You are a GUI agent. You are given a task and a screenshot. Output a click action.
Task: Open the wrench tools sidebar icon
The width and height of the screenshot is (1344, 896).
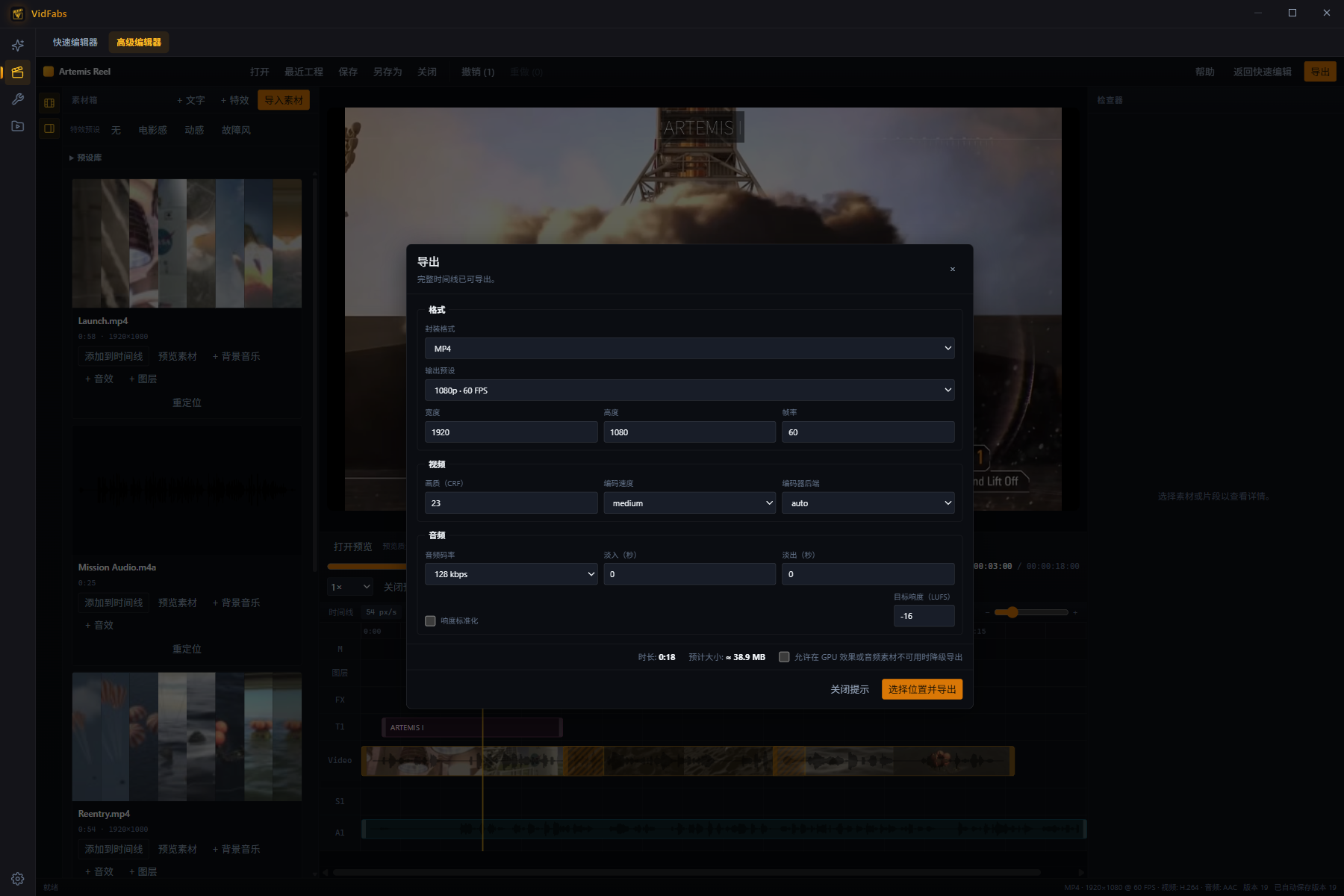[18, 99]
